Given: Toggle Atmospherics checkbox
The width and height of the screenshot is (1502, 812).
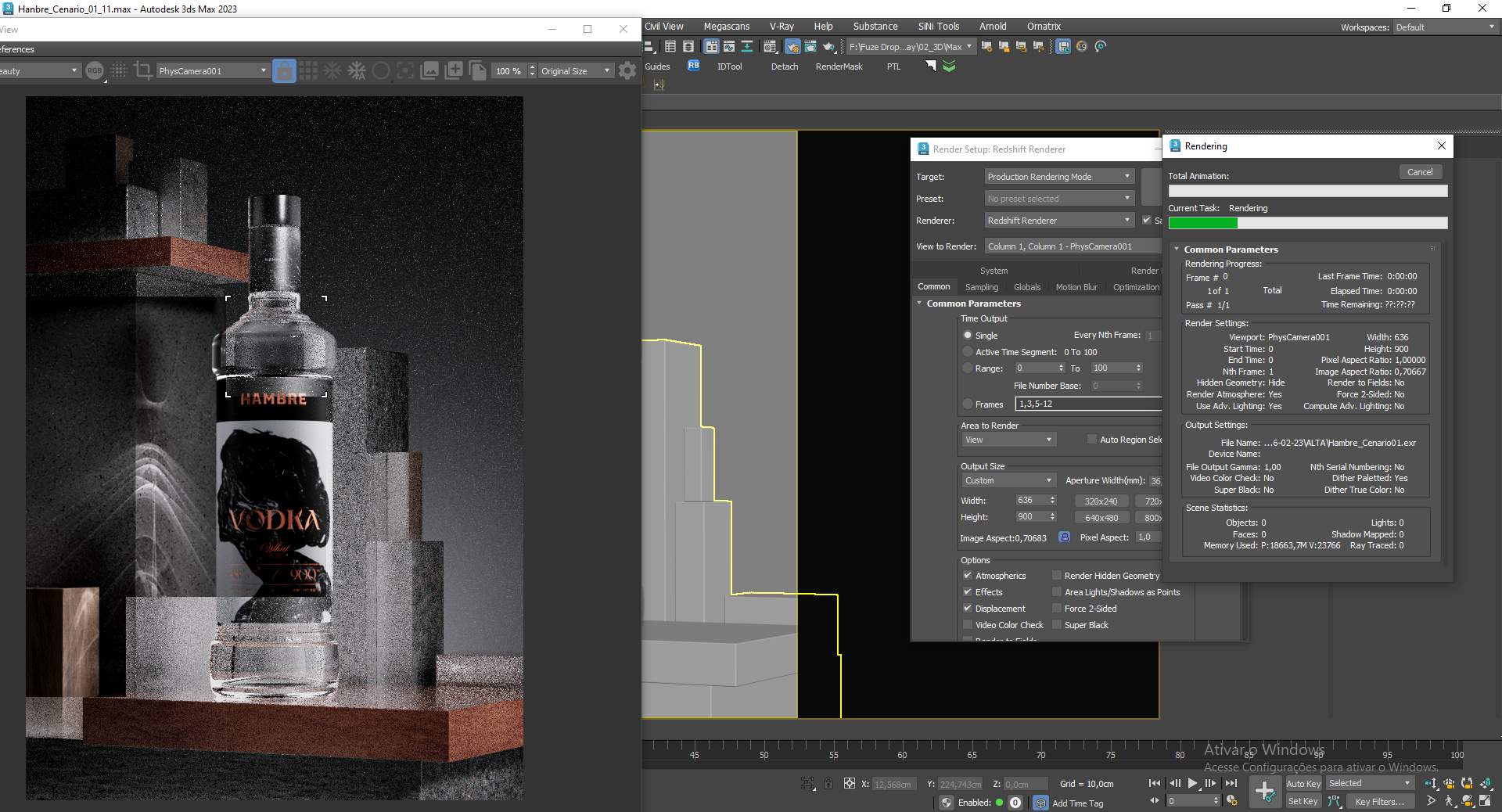Looking at the screenshot, I should click(968, 576).
